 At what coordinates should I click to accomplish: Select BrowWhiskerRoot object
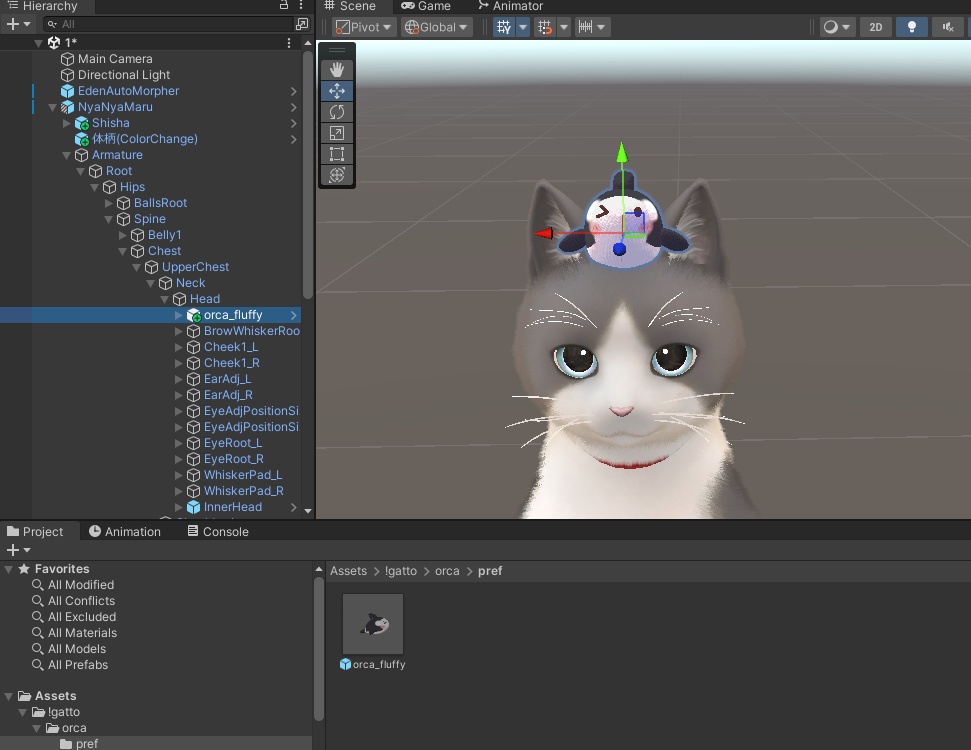tap(251, 331)
